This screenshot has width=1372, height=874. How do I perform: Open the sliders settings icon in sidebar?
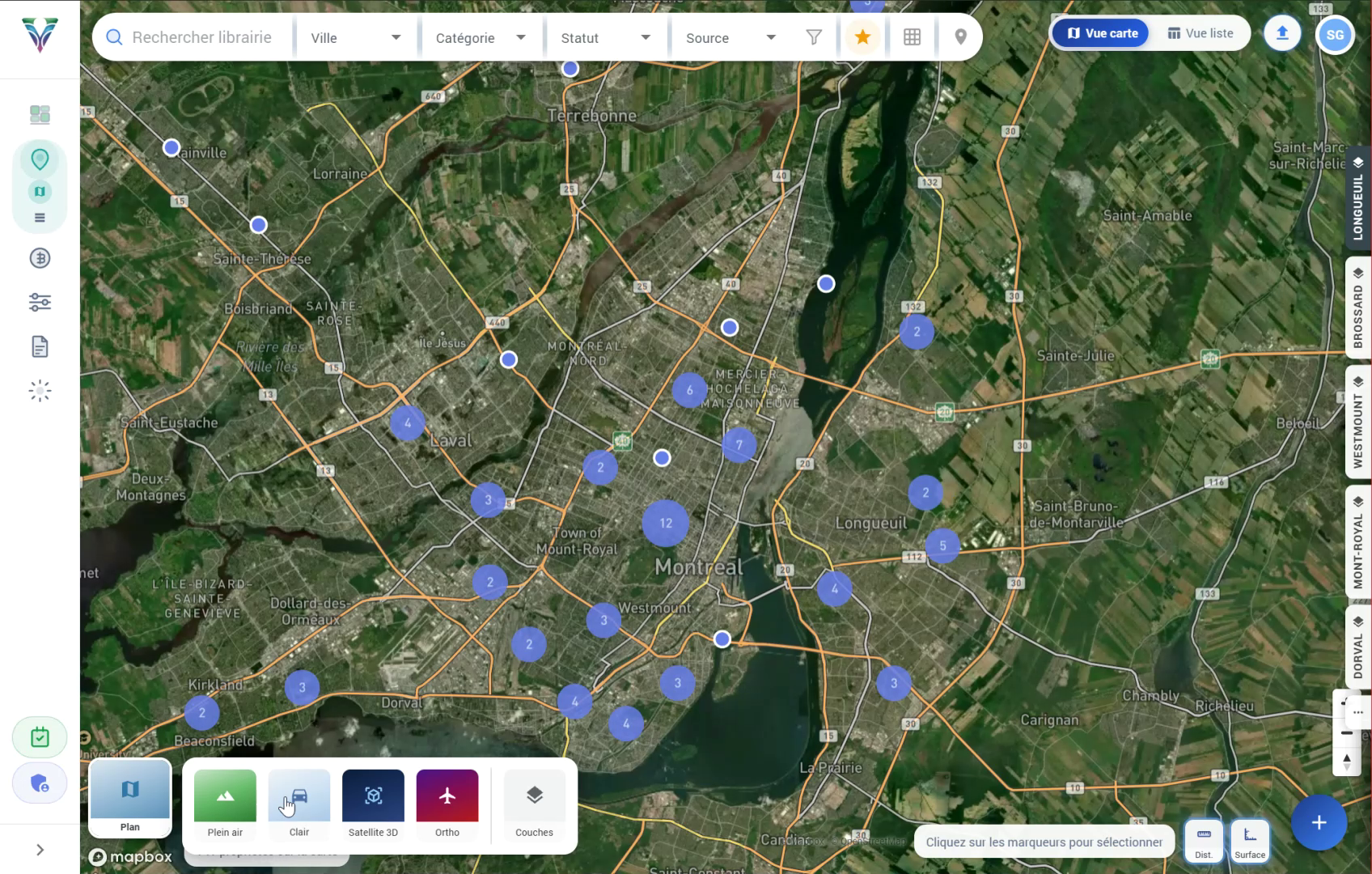[x=40, y=303]
